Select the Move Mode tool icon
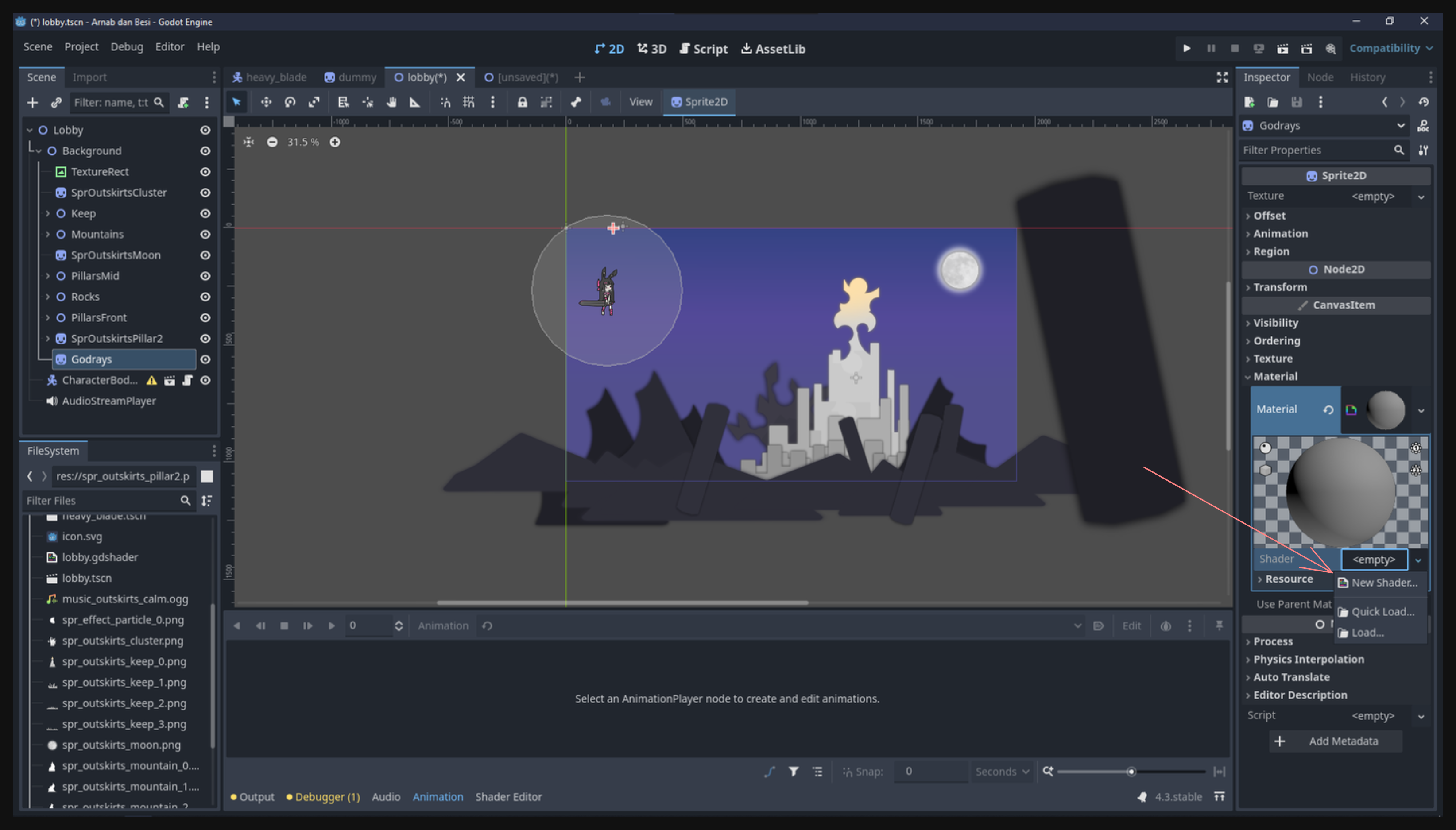The height and width of the screenshot is (830, 1456). click(x=266, y=102)
